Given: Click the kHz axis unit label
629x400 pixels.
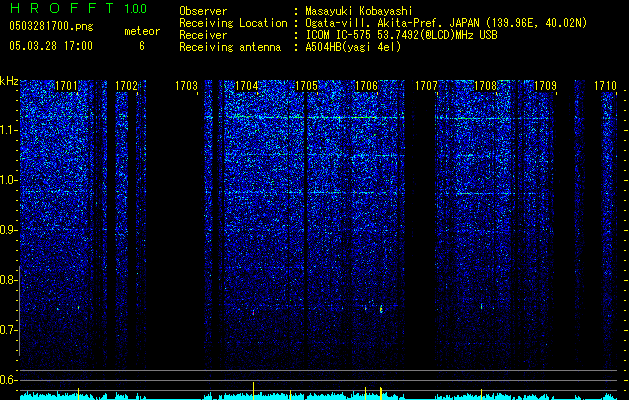Looking at the screenshot, I should point(9,81).
